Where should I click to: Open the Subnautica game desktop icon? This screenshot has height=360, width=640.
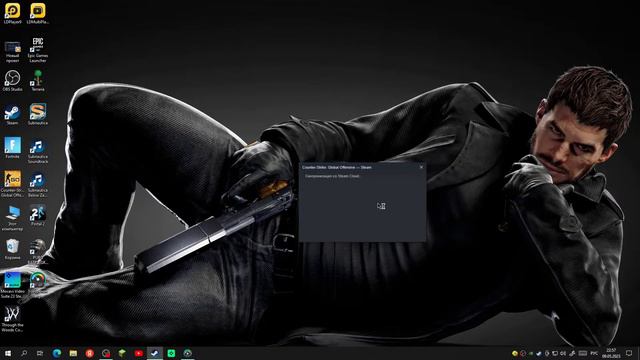click(x=38, y=115)
